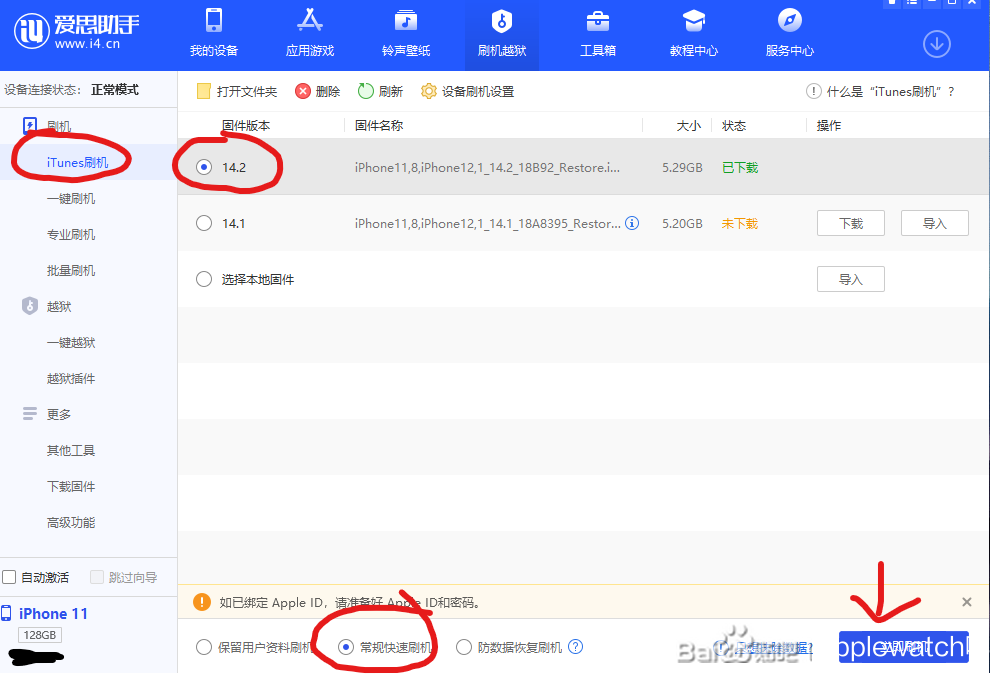Viewport: 990px width, 674px height.
Task: Open 一键刷机 in sidebar
Action: 71,199
